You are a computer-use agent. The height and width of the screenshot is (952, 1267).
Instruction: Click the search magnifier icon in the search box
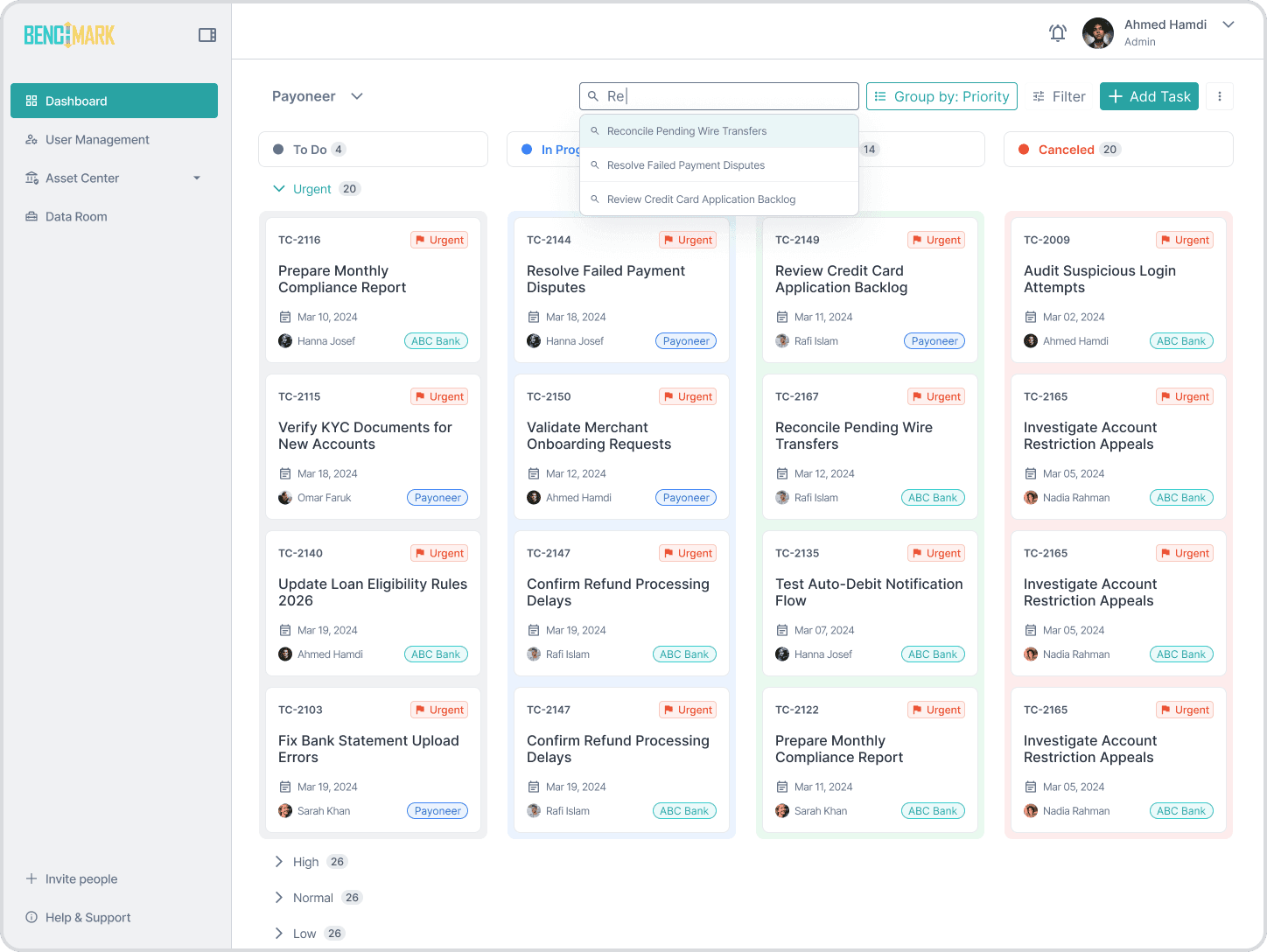(593, 96)
